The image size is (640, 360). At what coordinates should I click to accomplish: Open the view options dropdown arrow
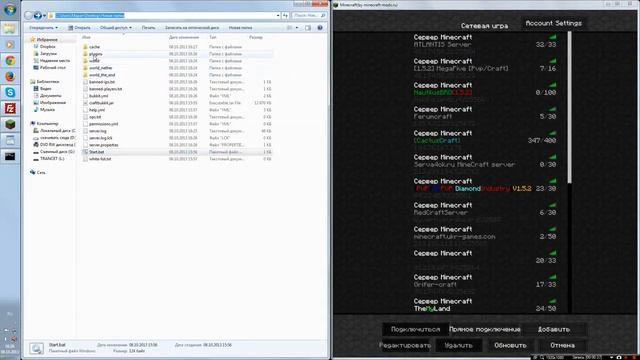[x=297, y=28]
